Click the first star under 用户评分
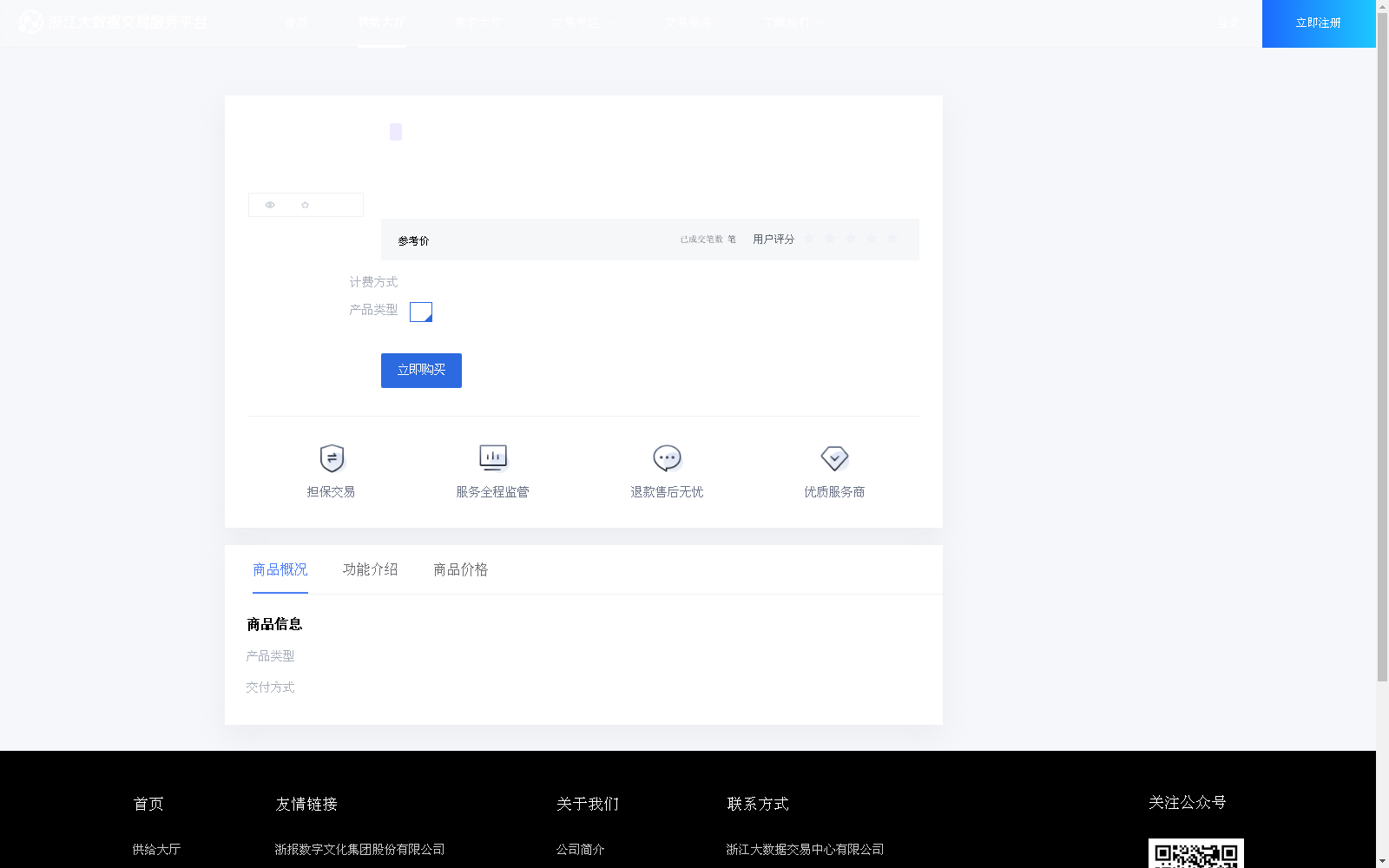This screenshot has height=868, width=1389. 809,239
